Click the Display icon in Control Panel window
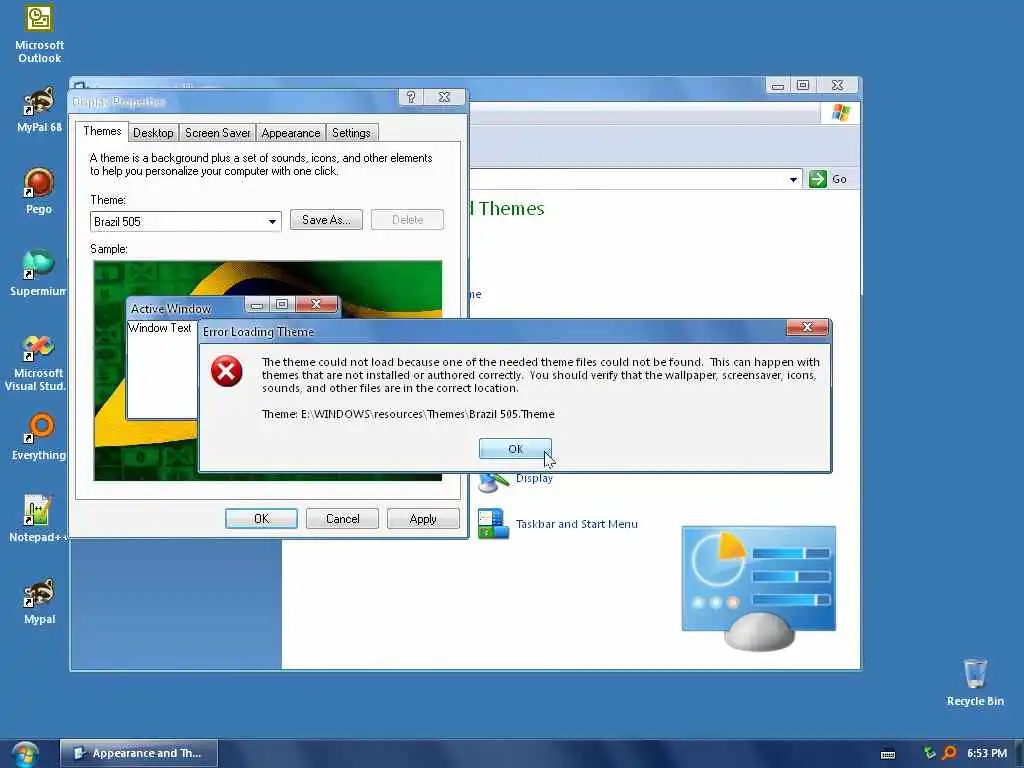This screenshot has width=1024, height=768. point(493,482)
